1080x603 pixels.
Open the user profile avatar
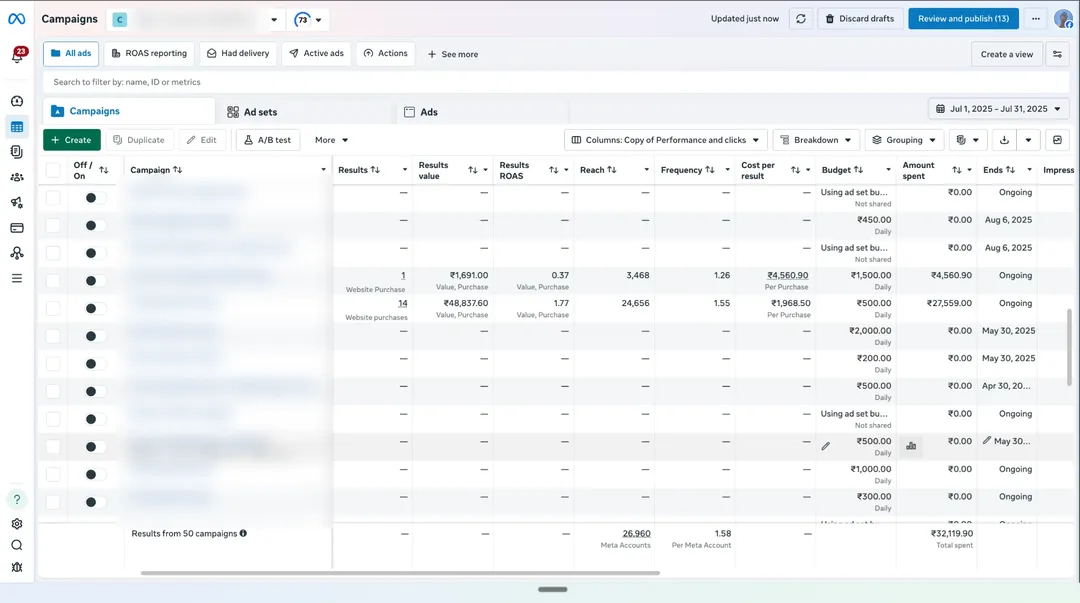point(1063,19)
